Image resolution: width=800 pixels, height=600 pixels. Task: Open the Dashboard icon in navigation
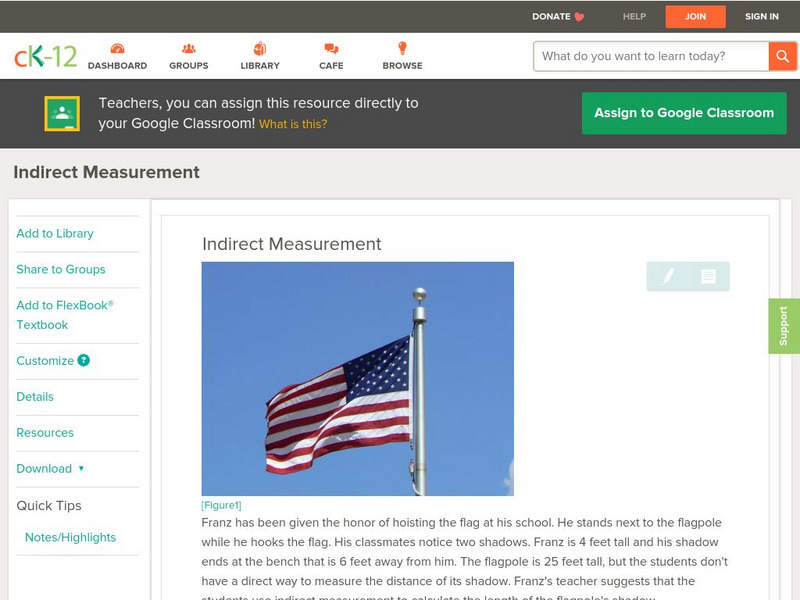[117, 49]
